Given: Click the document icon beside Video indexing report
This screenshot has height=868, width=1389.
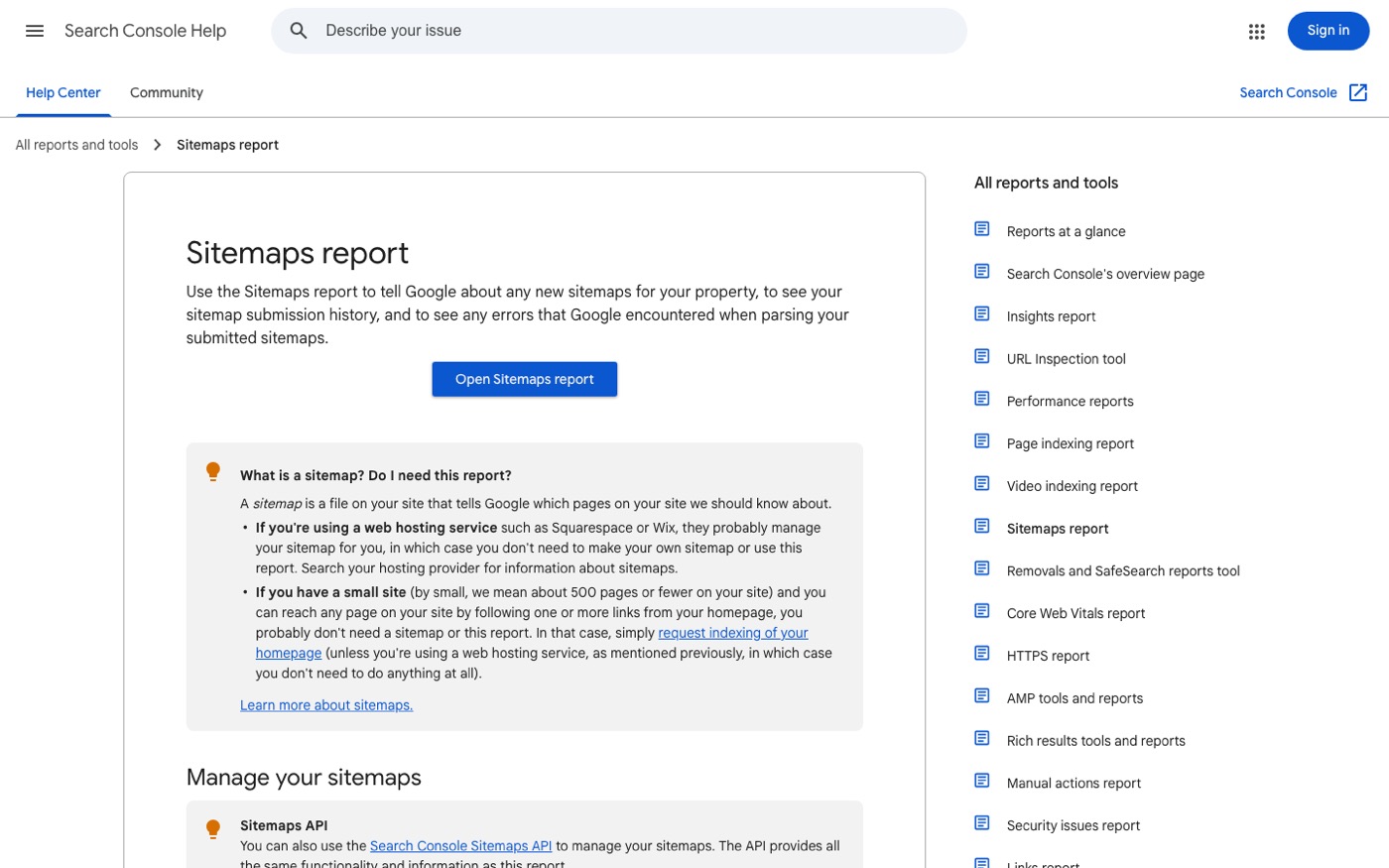Looking at the screenshot, I should click(982, 483).
